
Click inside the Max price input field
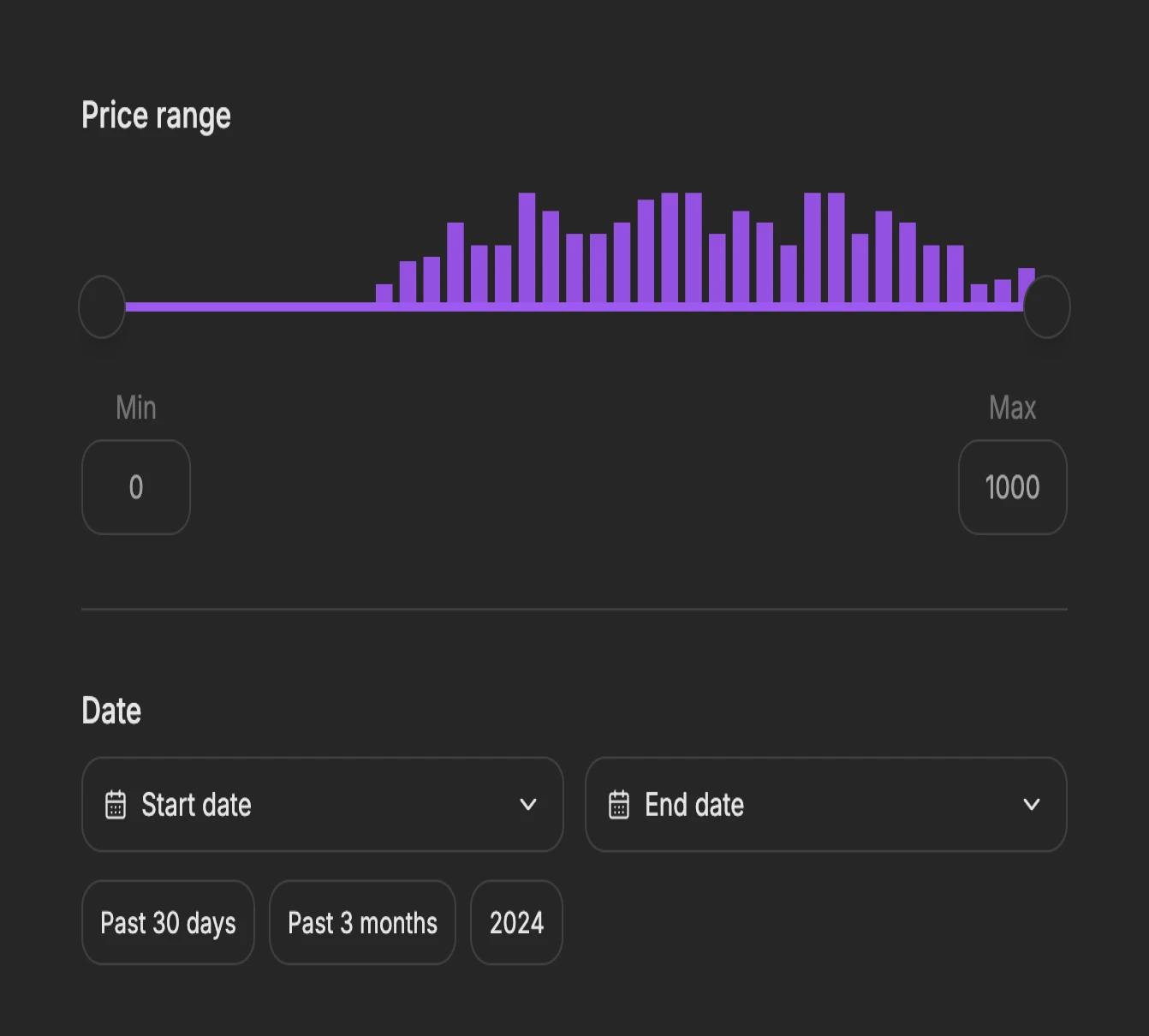pos(1012,486)
